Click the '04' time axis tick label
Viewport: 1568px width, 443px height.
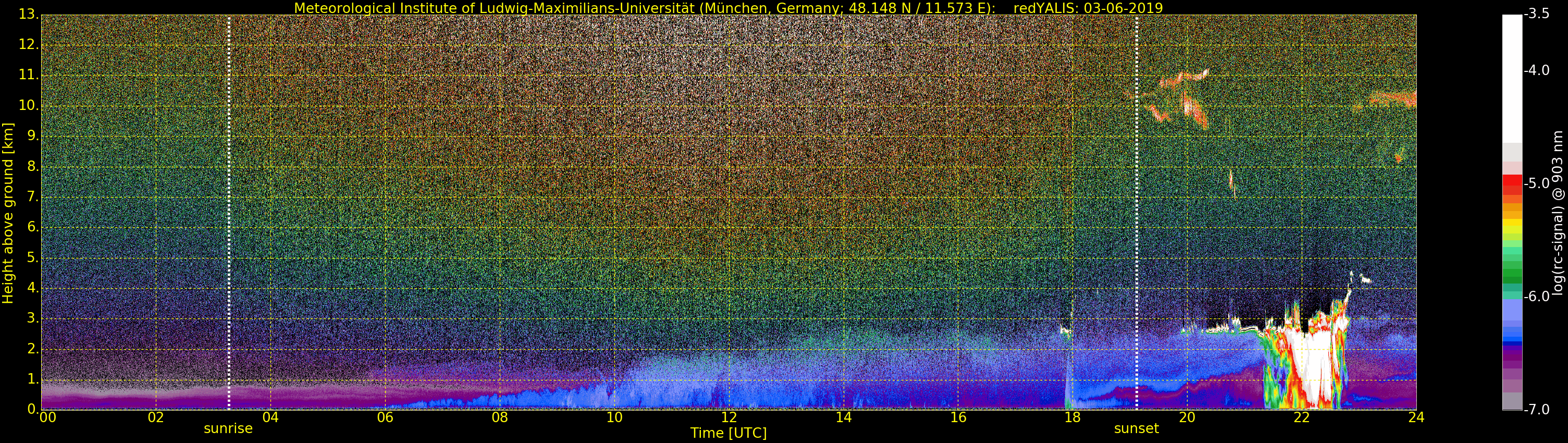tap(270, 417)
